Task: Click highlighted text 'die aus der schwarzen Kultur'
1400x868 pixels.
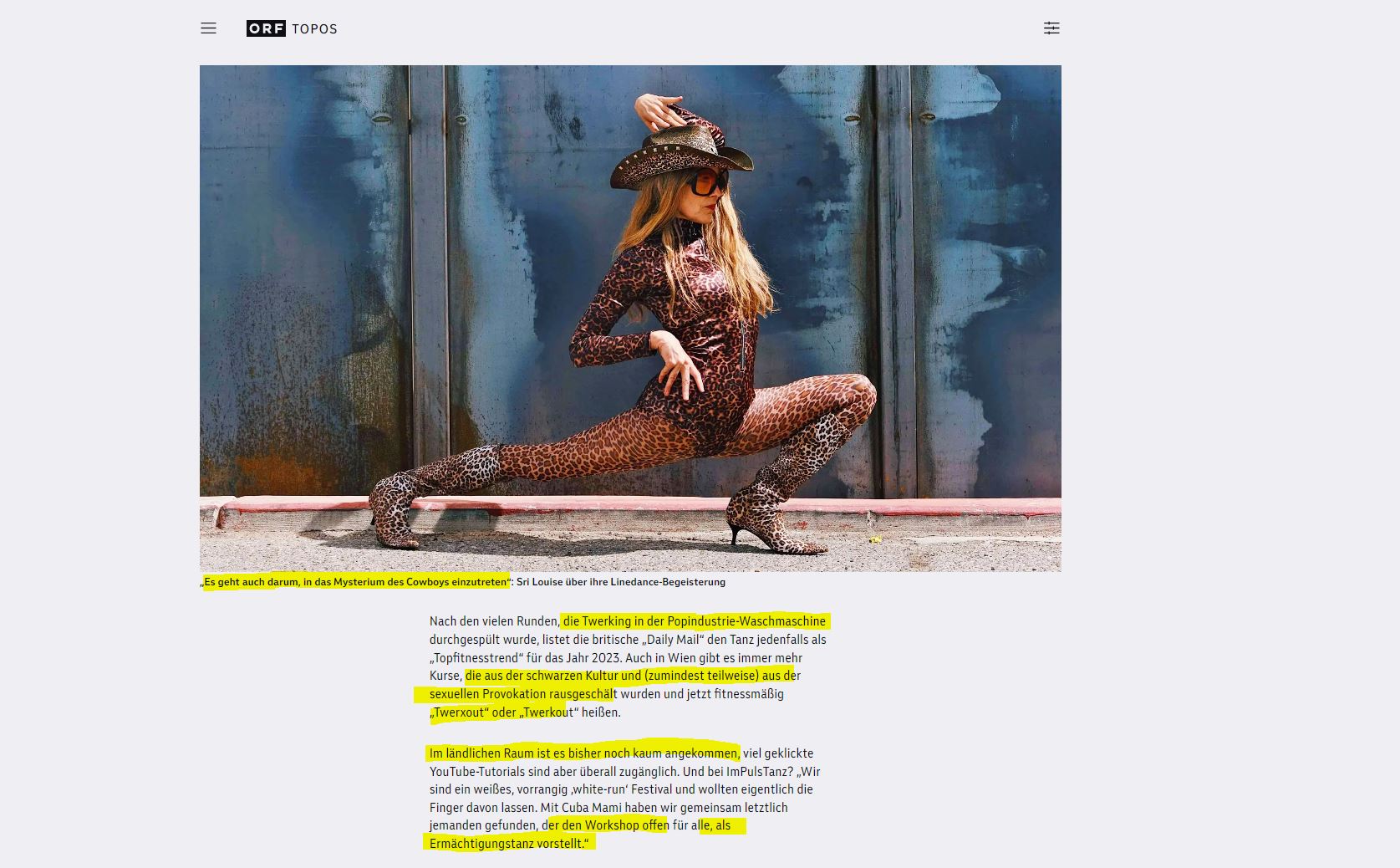Action: pos(542,676)
